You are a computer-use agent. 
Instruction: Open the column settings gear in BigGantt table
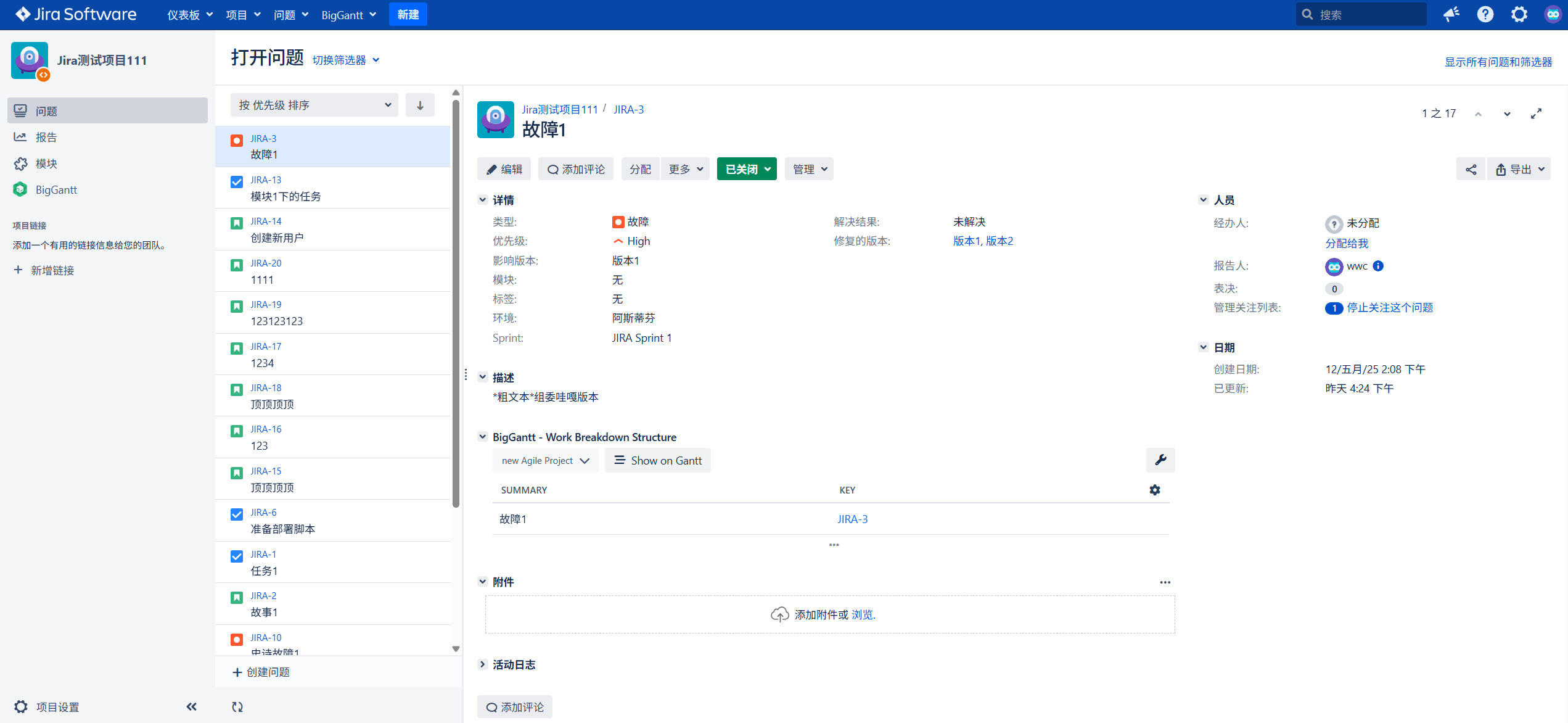1155,490
